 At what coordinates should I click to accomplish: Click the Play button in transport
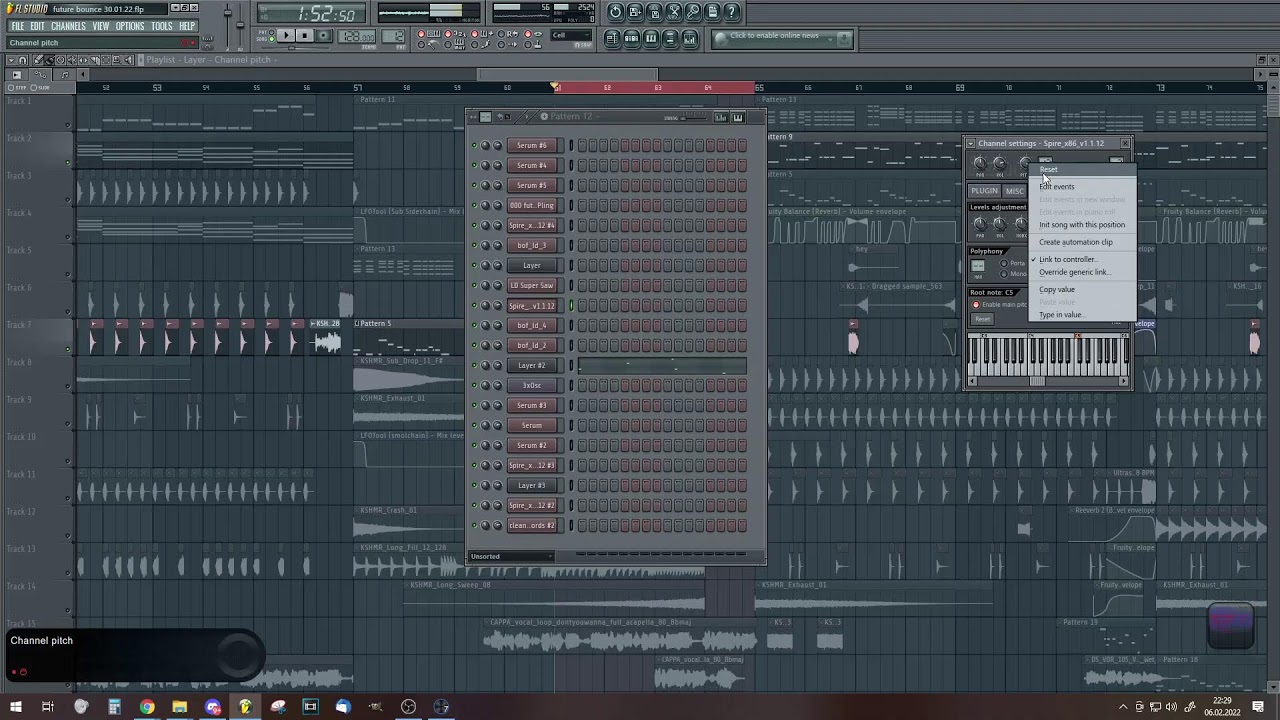(286, 36)
